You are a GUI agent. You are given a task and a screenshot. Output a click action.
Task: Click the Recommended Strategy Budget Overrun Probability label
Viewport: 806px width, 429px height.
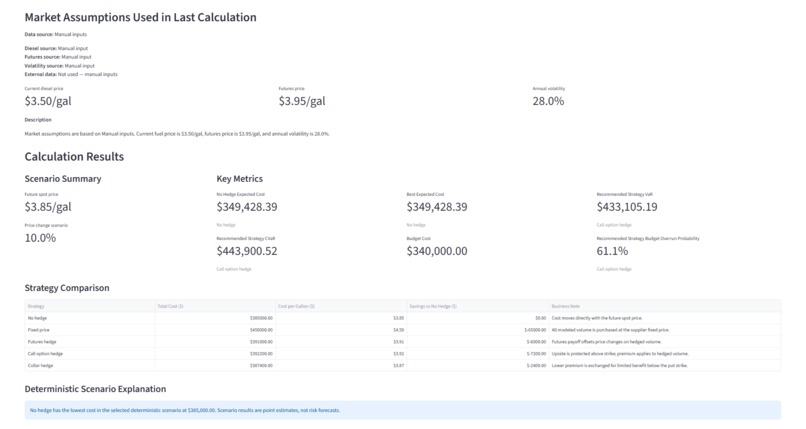tap(648, 238)
